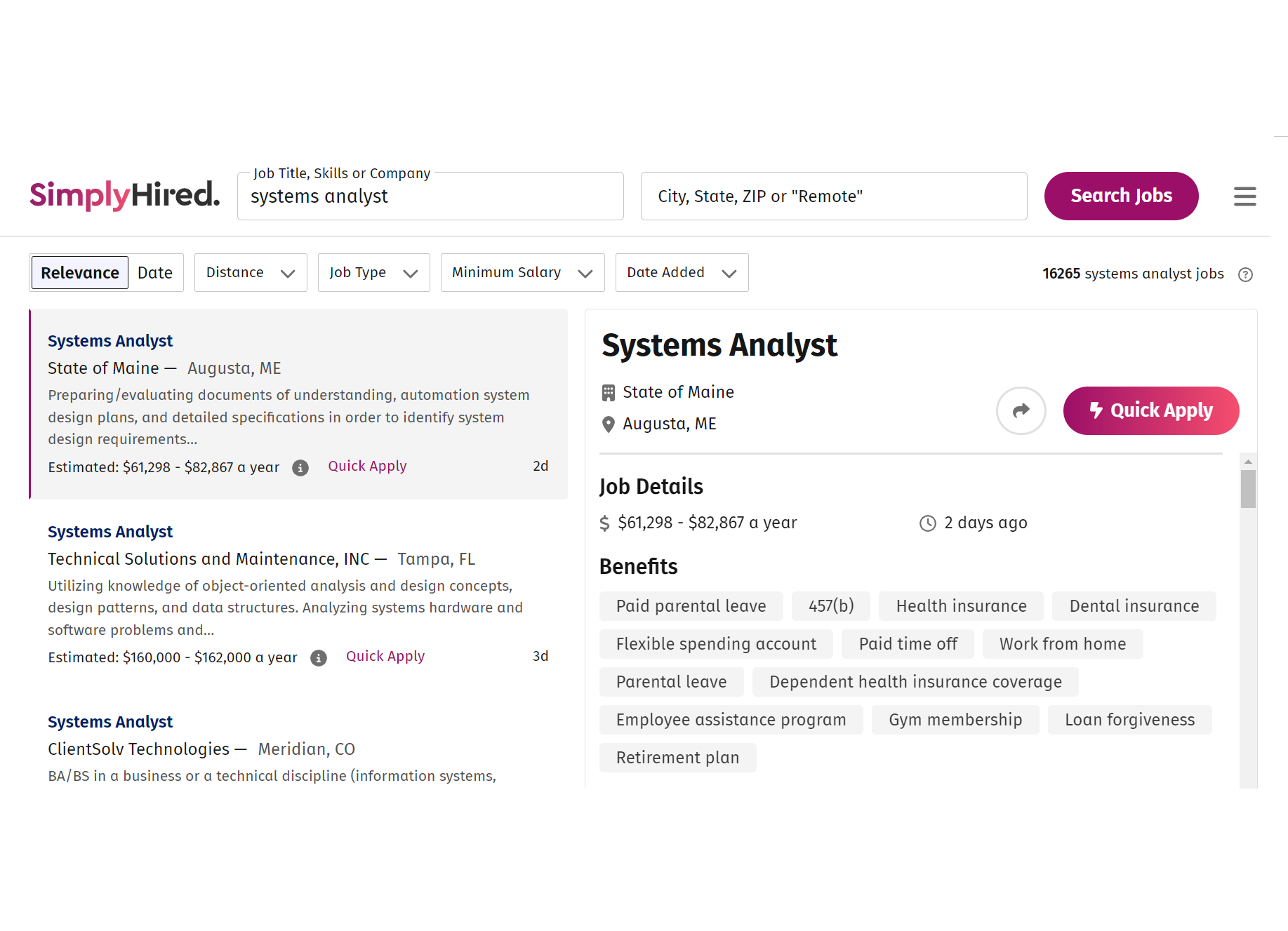Click the 2d posting age on first listing
The width and height of the screenshot is (1288, 931).
[540, 467]
